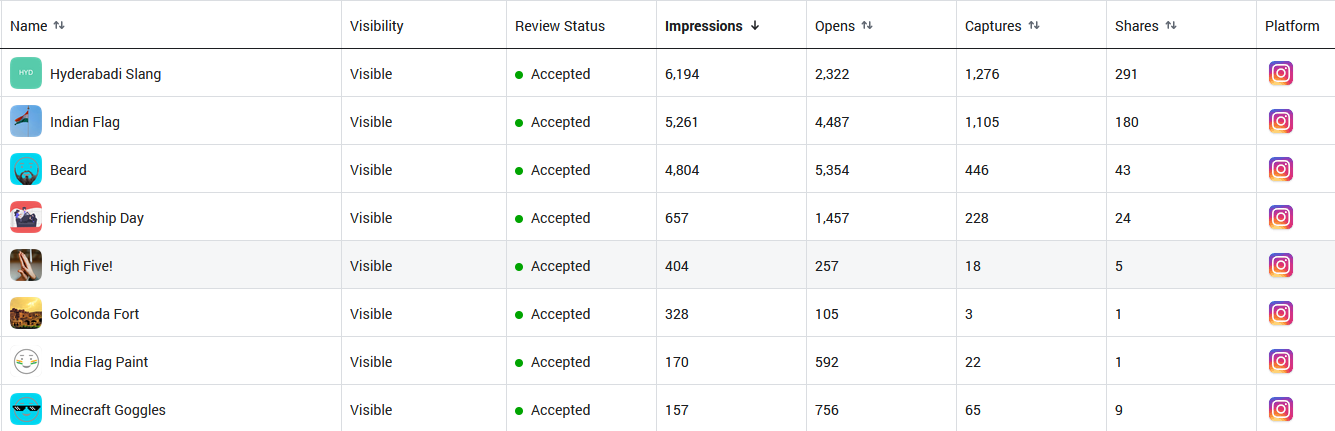Click the Minecraft Goggles effect icon

(x=26, y=409)
